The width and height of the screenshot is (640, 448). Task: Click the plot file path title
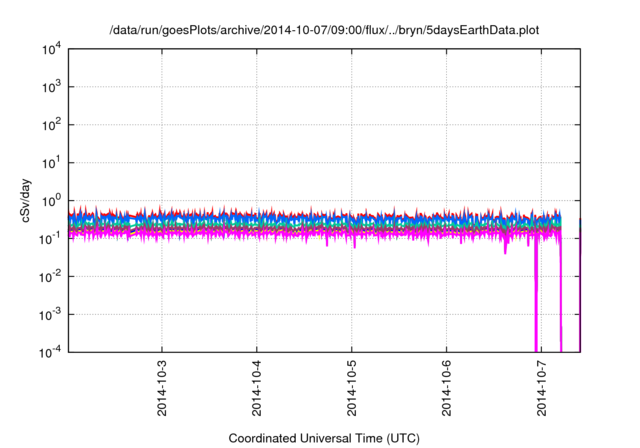coord(324,30)
